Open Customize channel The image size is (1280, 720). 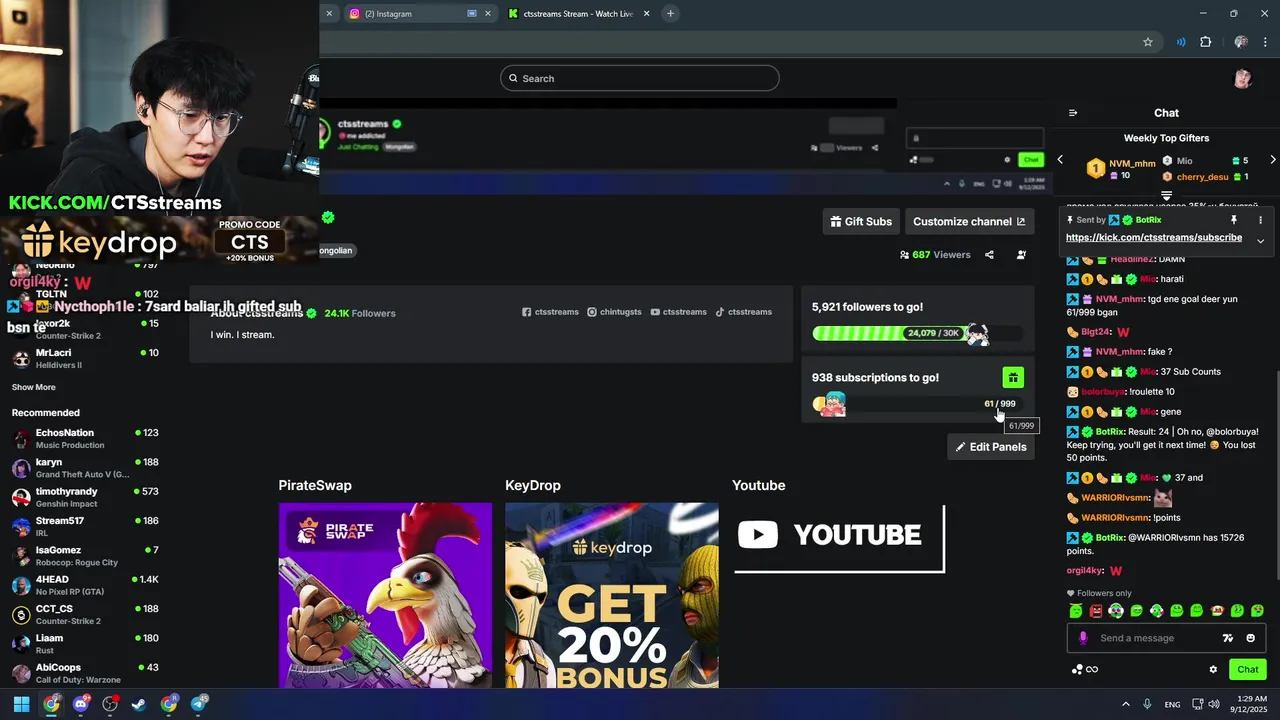[969, 221]
